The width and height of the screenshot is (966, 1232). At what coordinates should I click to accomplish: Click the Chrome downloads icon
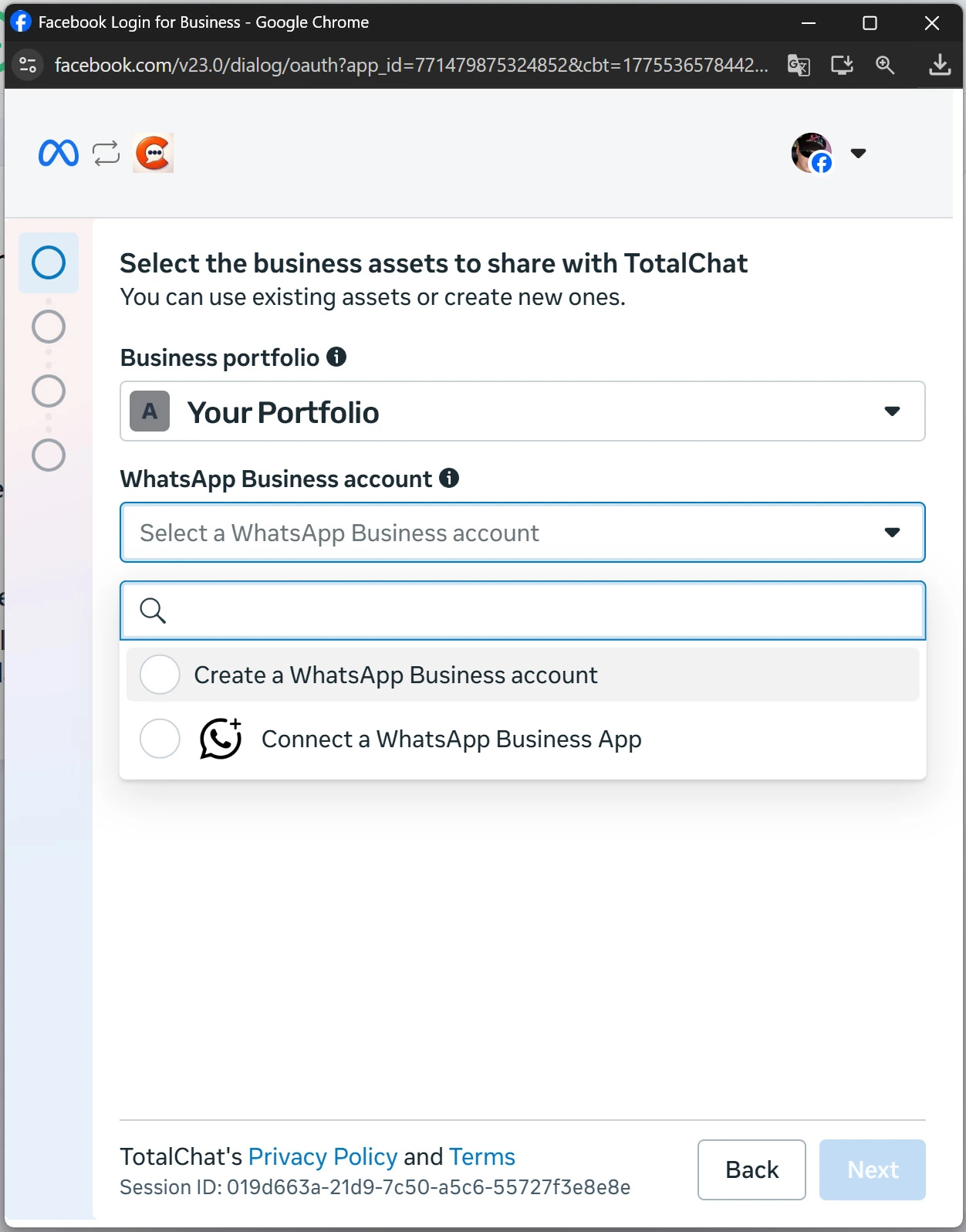coord(939,66)
